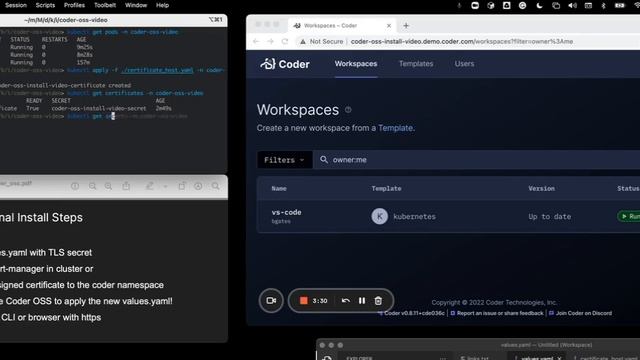
Task: Open the Scripts menu
Action: [45, 5]
